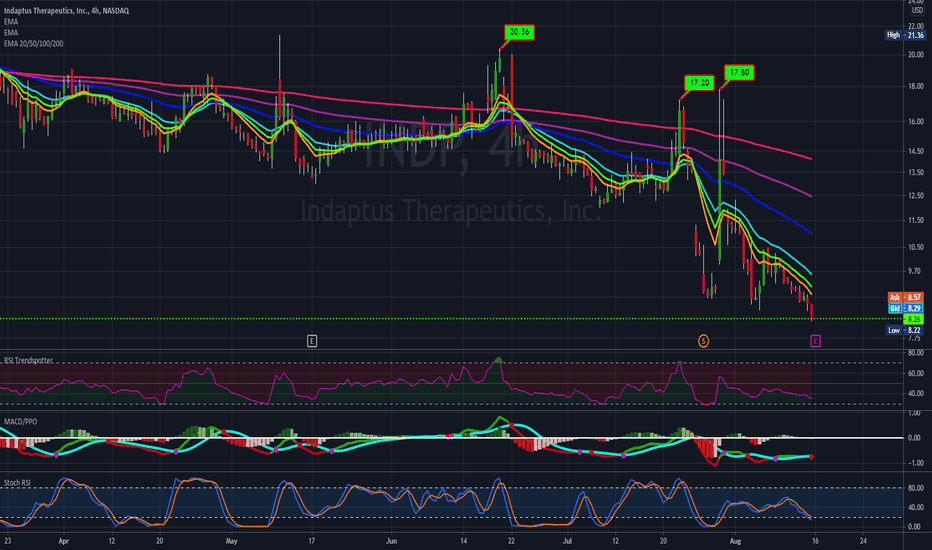Click the Low 8.22 price label
Image resolution: width=932 pixels, height=550 pixels.
(905, 331)
